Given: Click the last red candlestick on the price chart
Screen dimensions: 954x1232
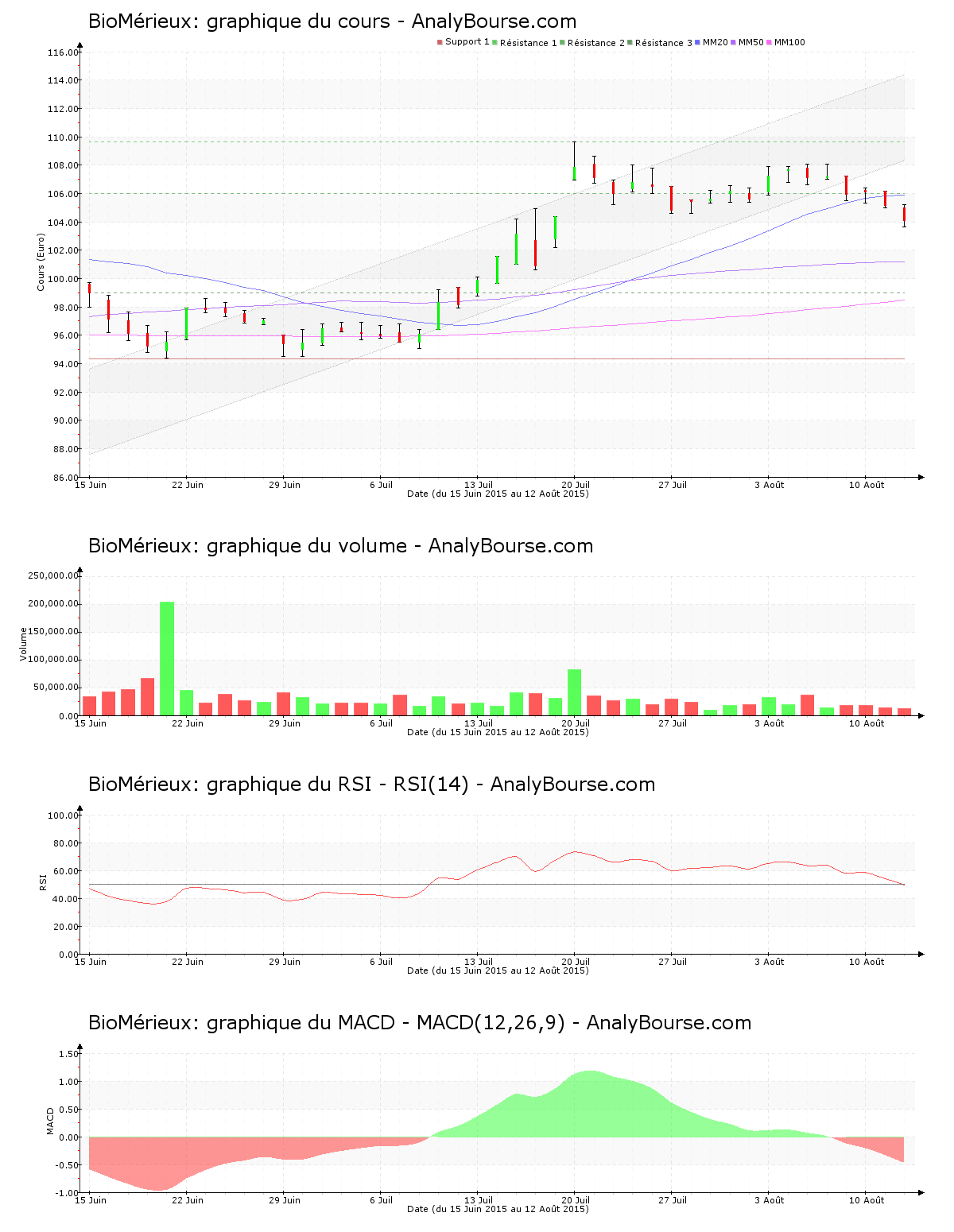Looking at the screenshot, I should [x=904, y=215].
